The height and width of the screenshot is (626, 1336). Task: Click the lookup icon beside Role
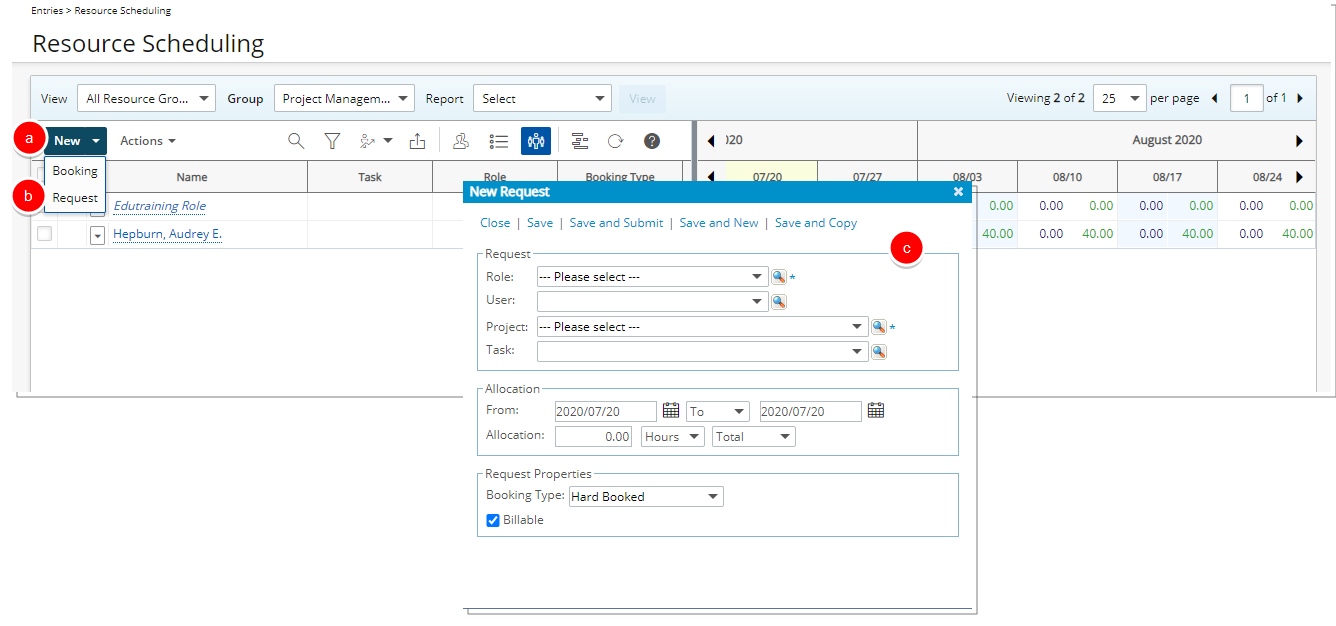point(779,277)
